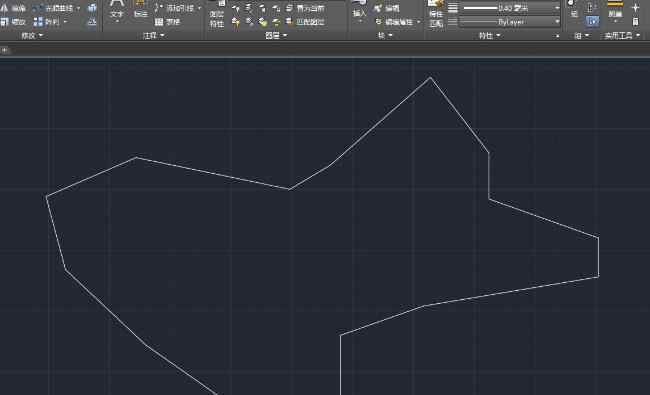Click the layer Isolate icon in Make Current row

(249, 8)
